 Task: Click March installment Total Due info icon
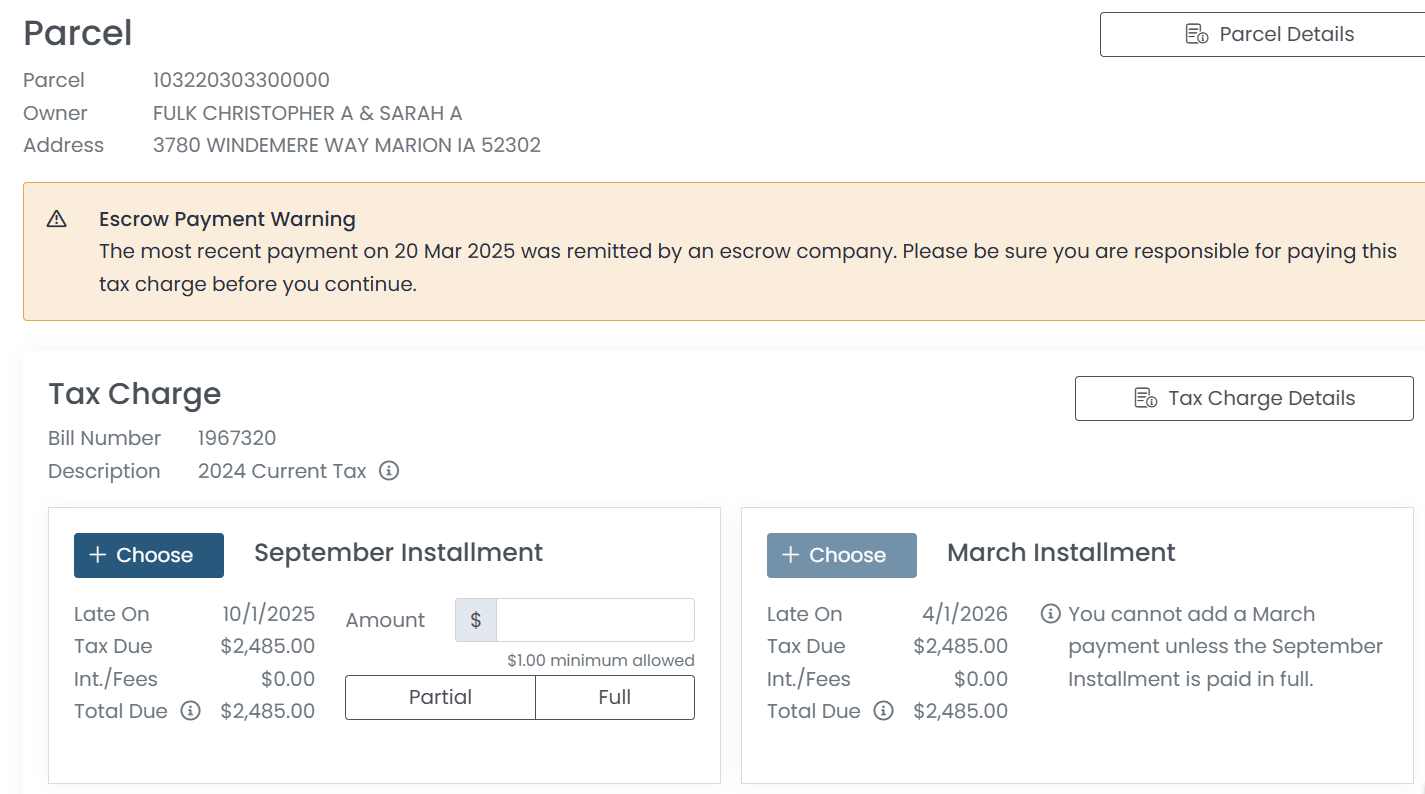tap(883, 711)
